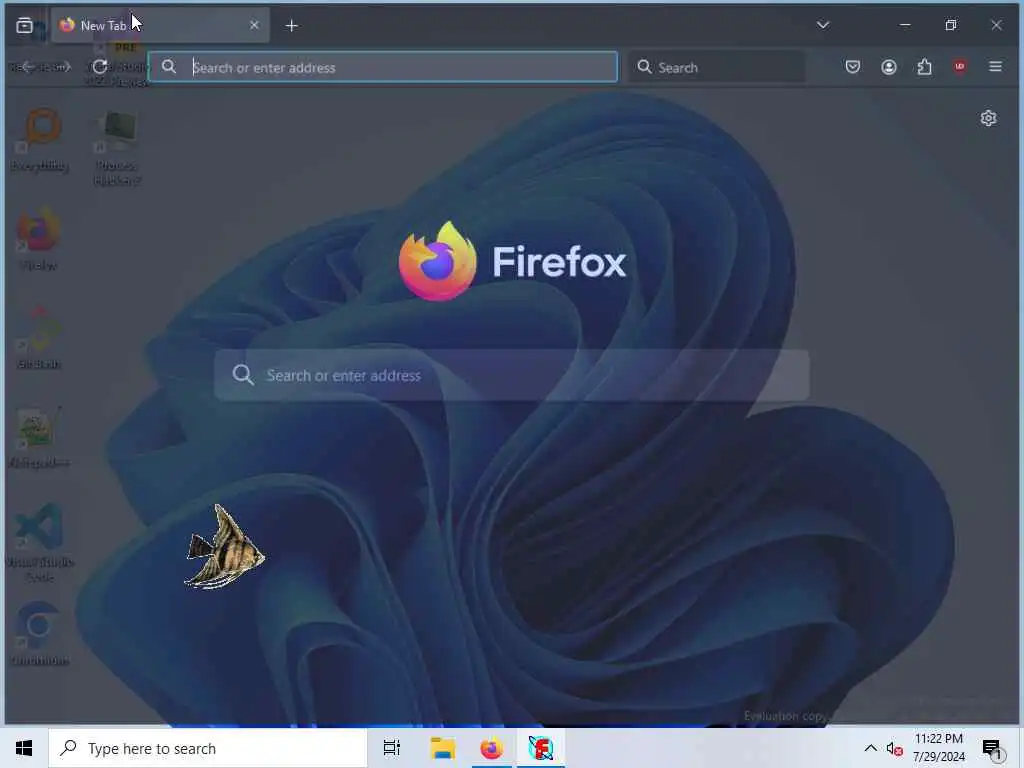1024x768 pixels.
Task: Minimize the Firefox window
Action: (x=904, y=25)
